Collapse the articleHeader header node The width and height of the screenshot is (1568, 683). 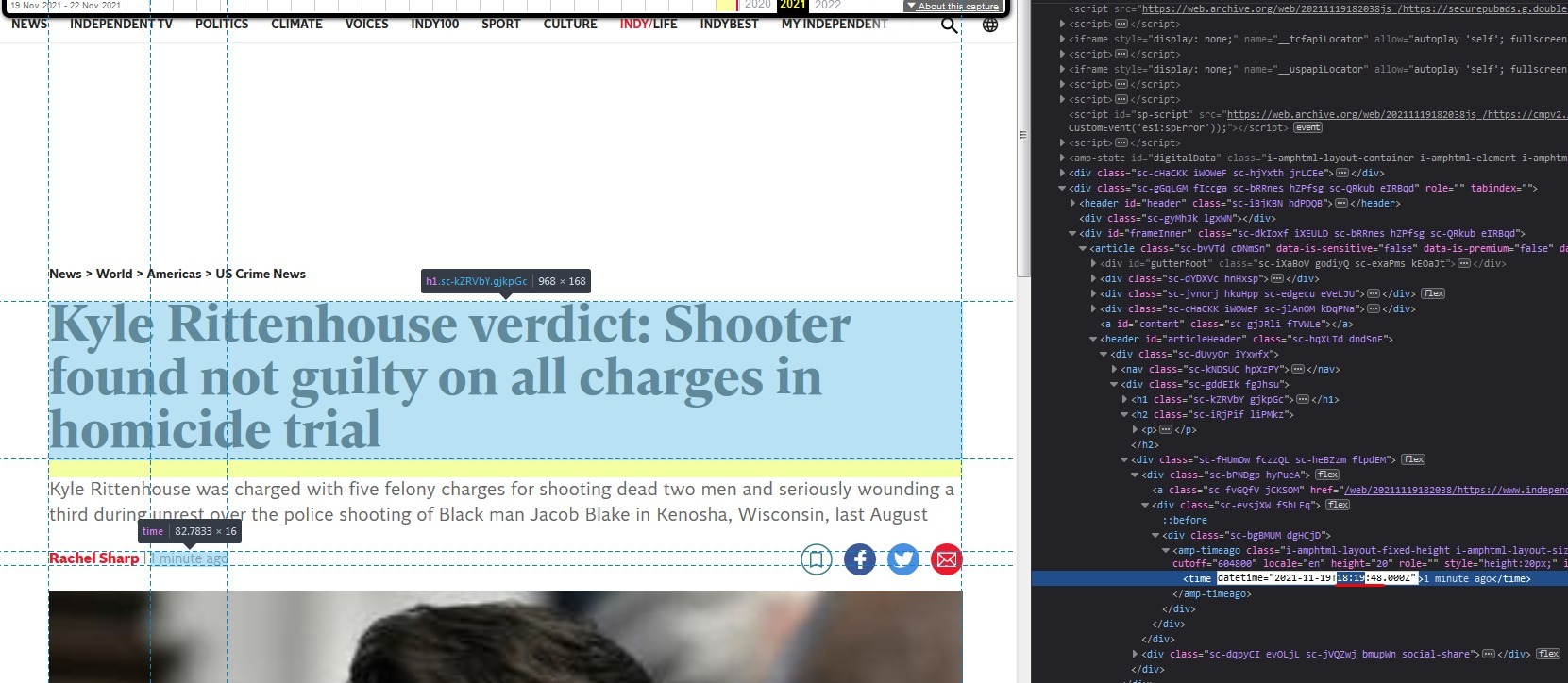(x=1093, y=339)
